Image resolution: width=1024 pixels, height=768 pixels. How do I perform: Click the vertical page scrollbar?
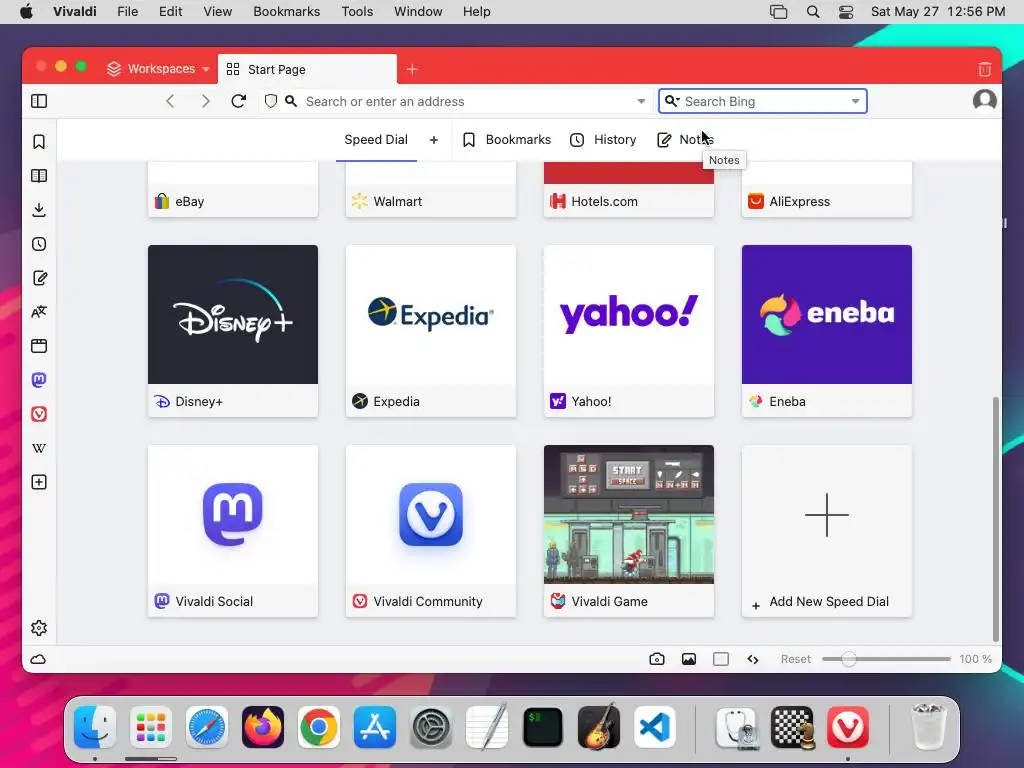[x=996, y=519]
